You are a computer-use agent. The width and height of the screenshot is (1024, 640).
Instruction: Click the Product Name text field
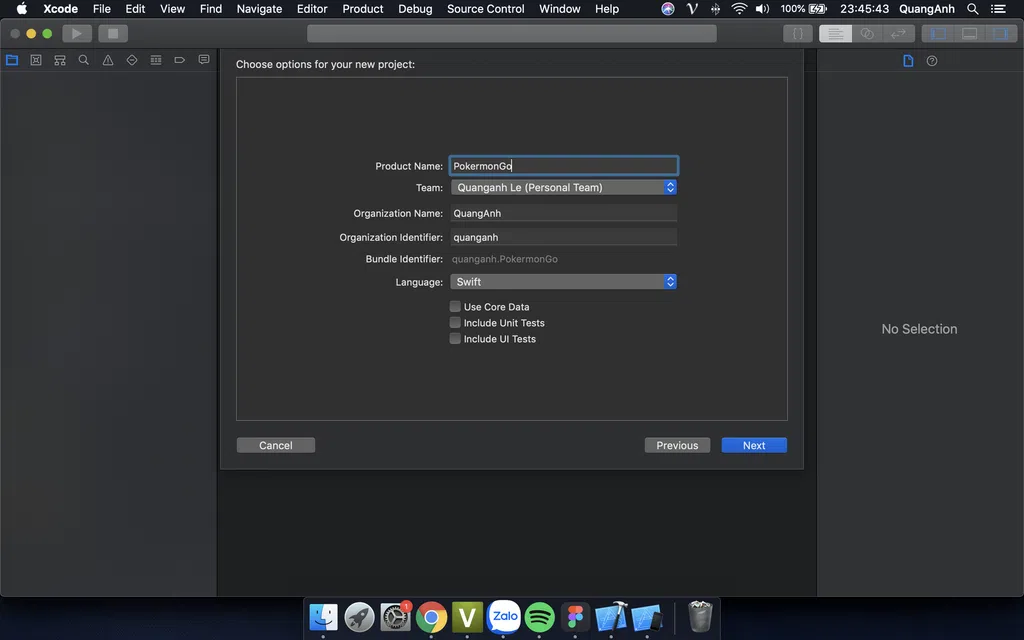pyautogui.click(x=564, y=166)
